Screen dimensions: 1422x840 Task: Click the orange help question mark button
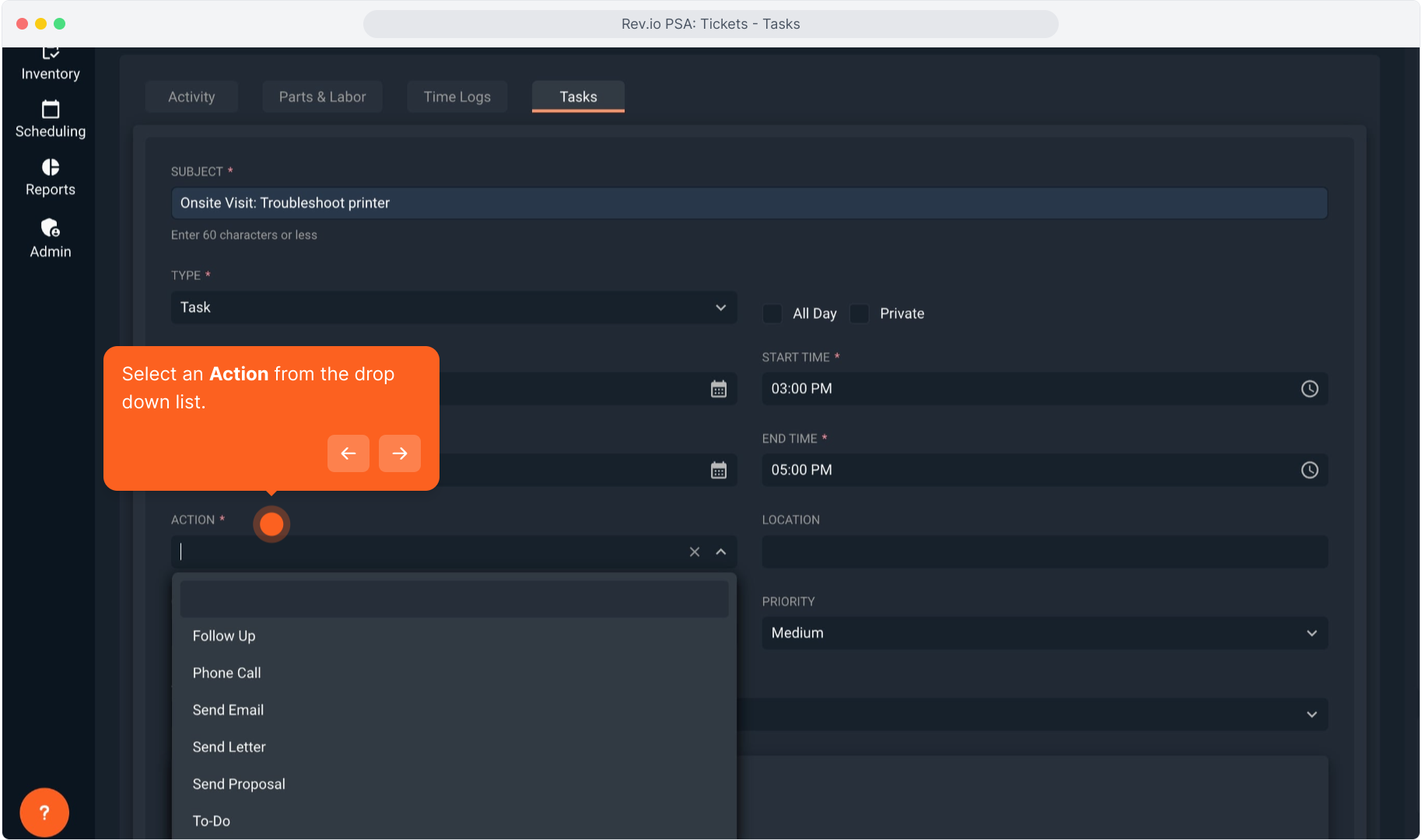pyautogui.click(x=44, y=812)
